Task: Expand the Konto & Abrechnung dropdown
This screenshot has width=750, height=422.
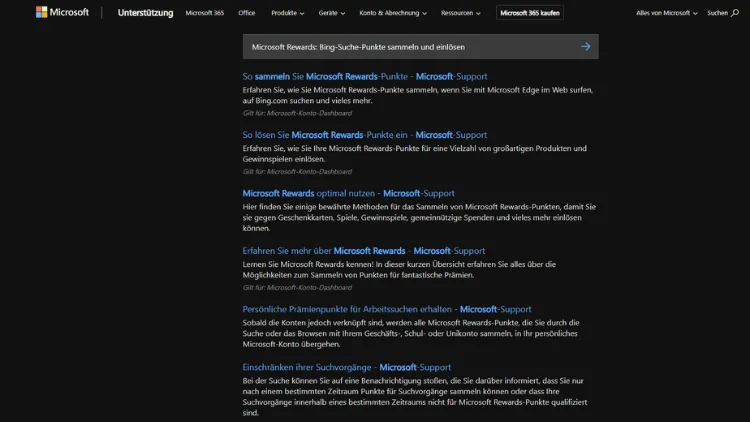Action: (x=393, y=13)
